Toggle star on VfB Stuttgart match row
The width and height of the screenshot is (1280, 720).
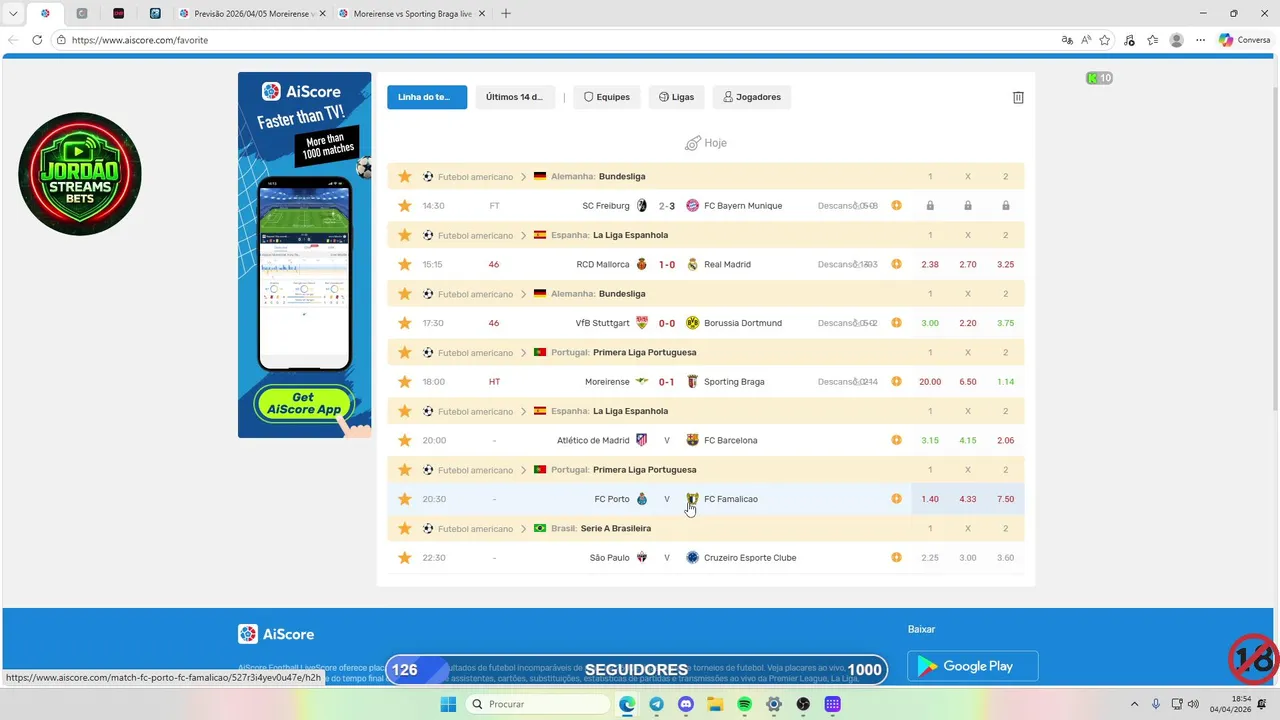click(405, 323)
